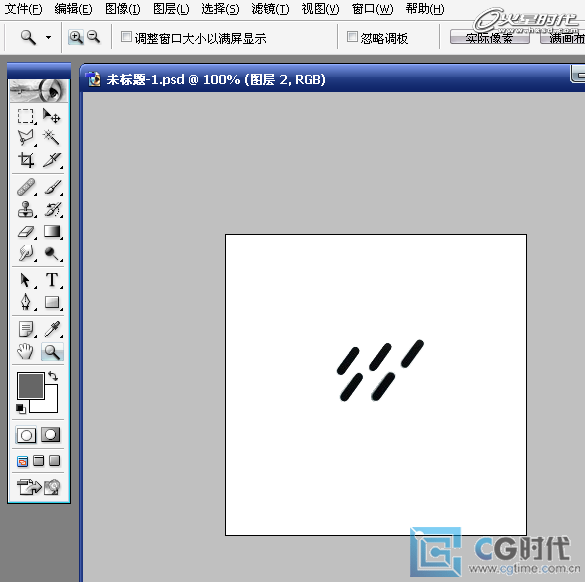The height and width of the screenshot is (582, 585).
Task: Select the Rectangular Marquee tool
Action: (x=26, y=116)
